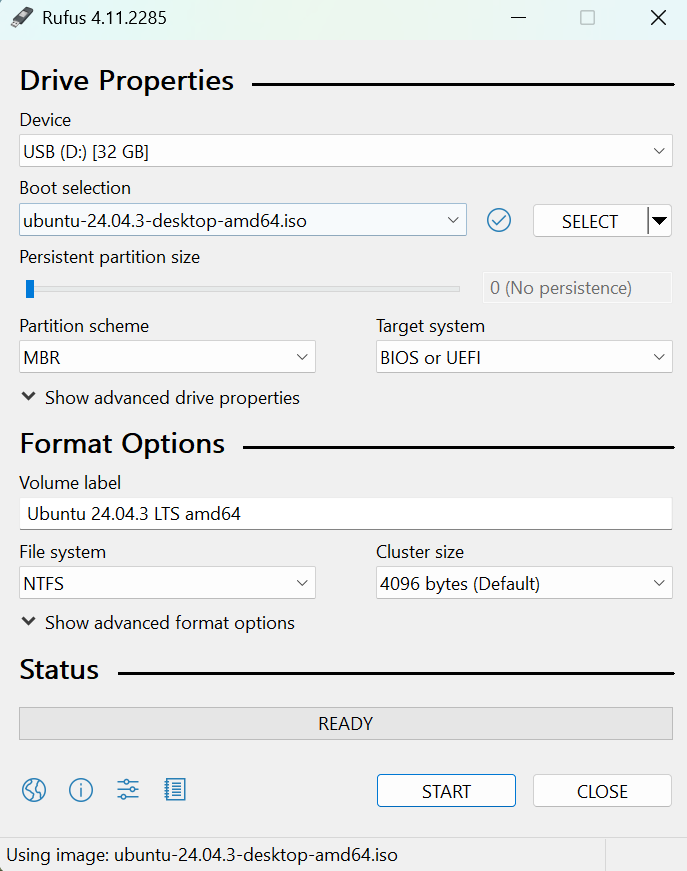Show the log icon
Viewport: 687px width, 871px height.
tap(175, 790)
